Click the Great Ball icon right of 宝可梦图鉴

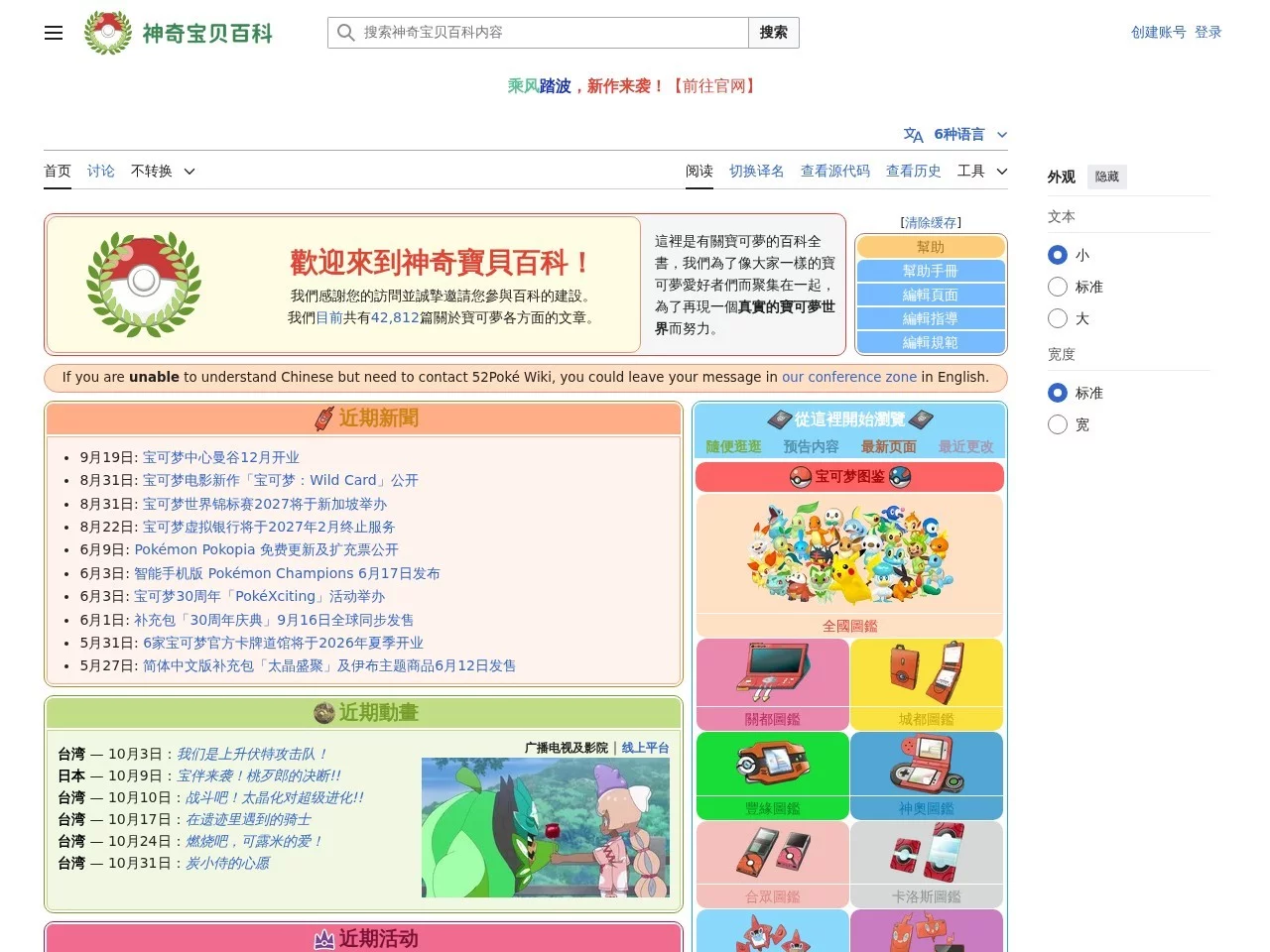(900, 477)
